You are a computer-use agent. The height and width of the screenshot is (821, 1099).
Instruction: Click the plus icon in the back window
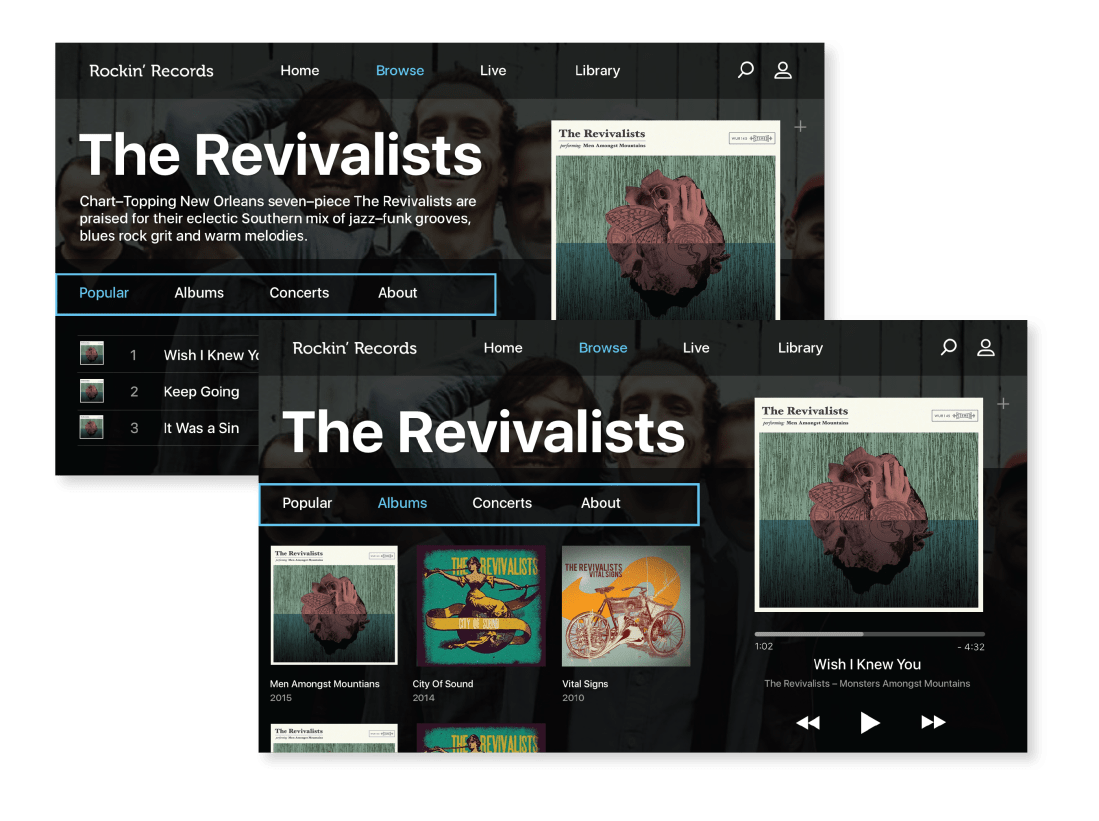coord(800,127)
